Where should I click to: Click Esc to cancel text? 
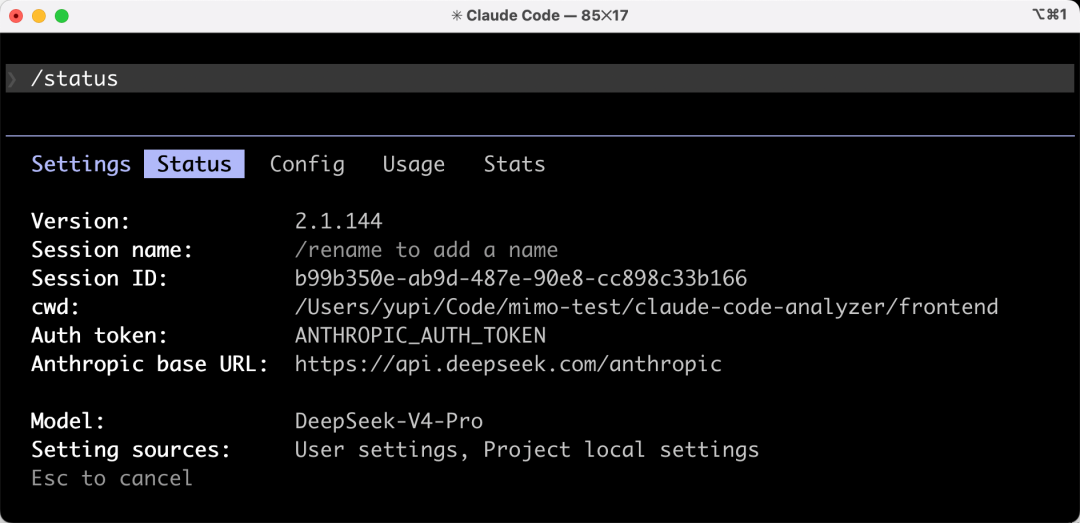112,478
